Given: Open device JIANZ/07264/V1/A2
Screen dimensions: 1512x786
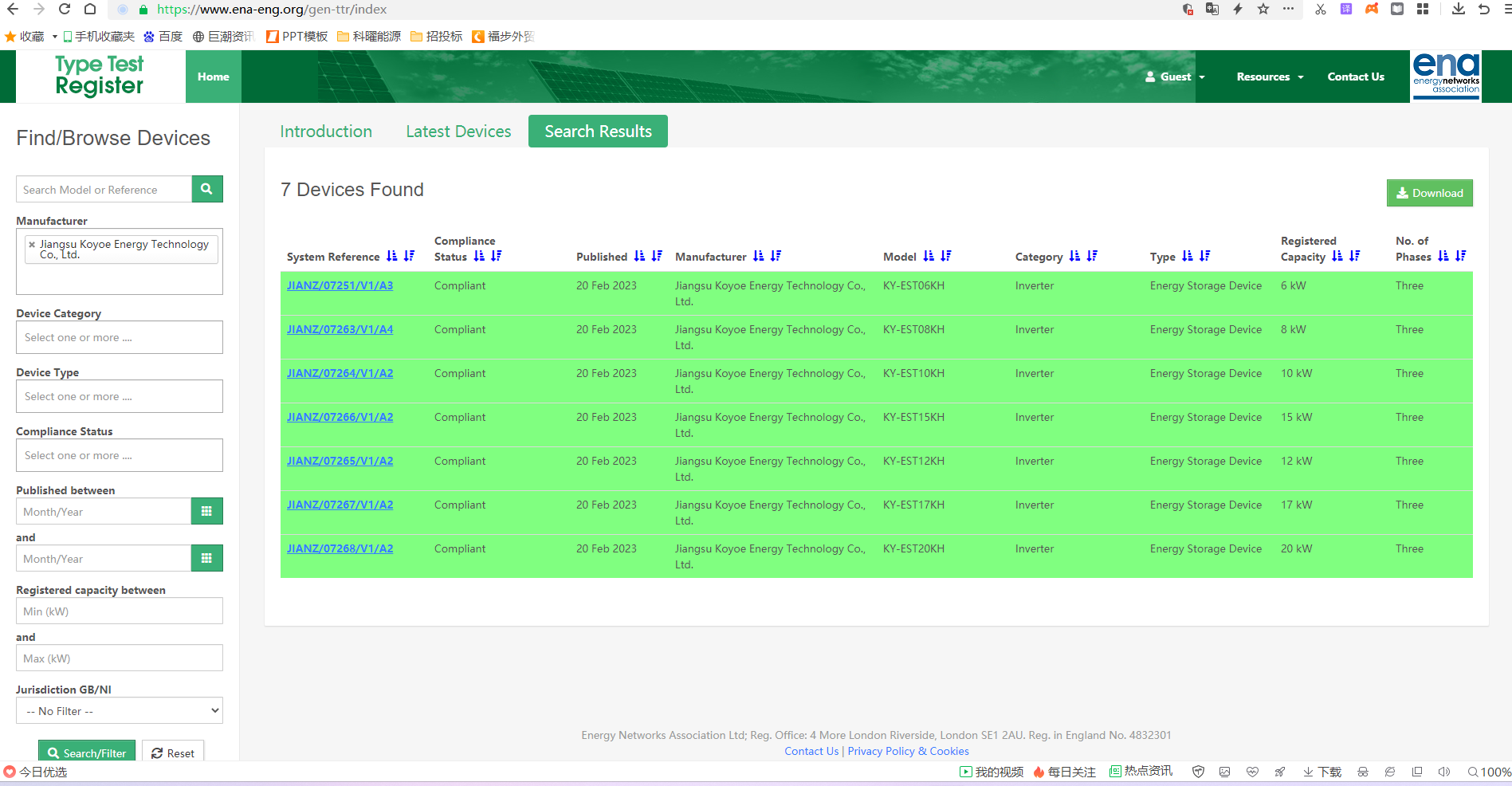Looking at the screenshot, I should 340,373.
